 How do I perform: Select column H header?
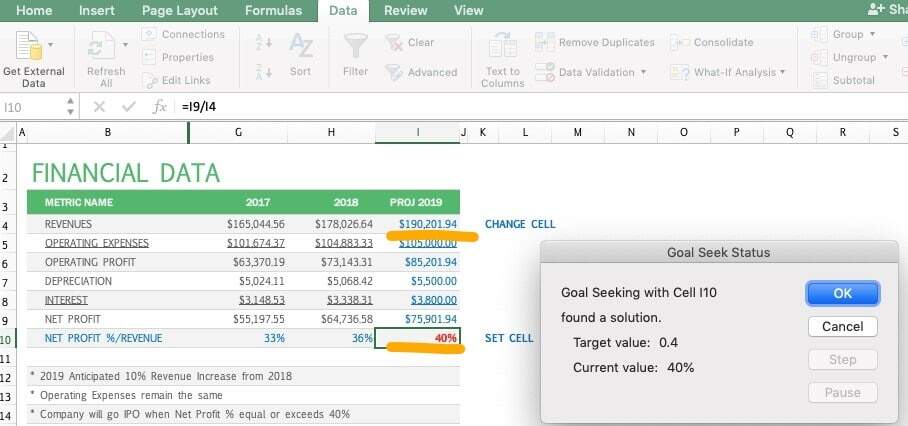tap(331, 133)
